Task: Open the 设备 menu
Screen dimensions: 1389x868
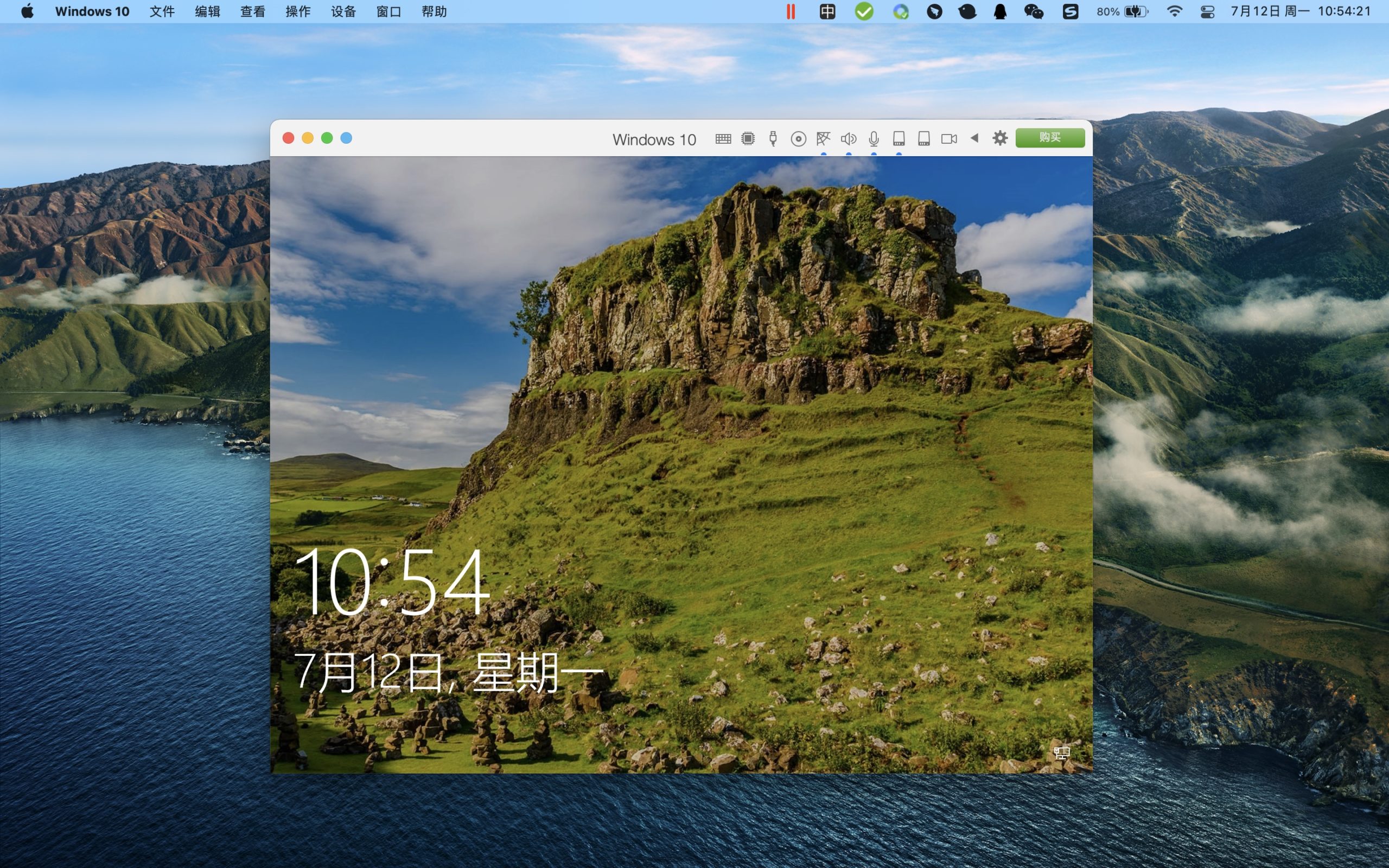Action: tap(343, 11)
